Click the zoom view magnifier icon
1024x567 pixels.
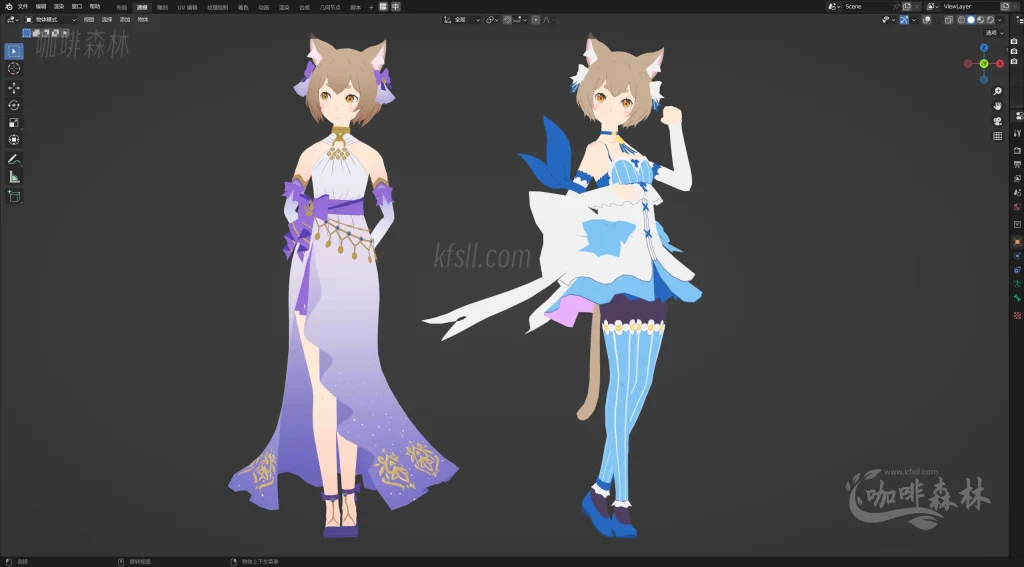pyautogui.click(x=997, y=91)
